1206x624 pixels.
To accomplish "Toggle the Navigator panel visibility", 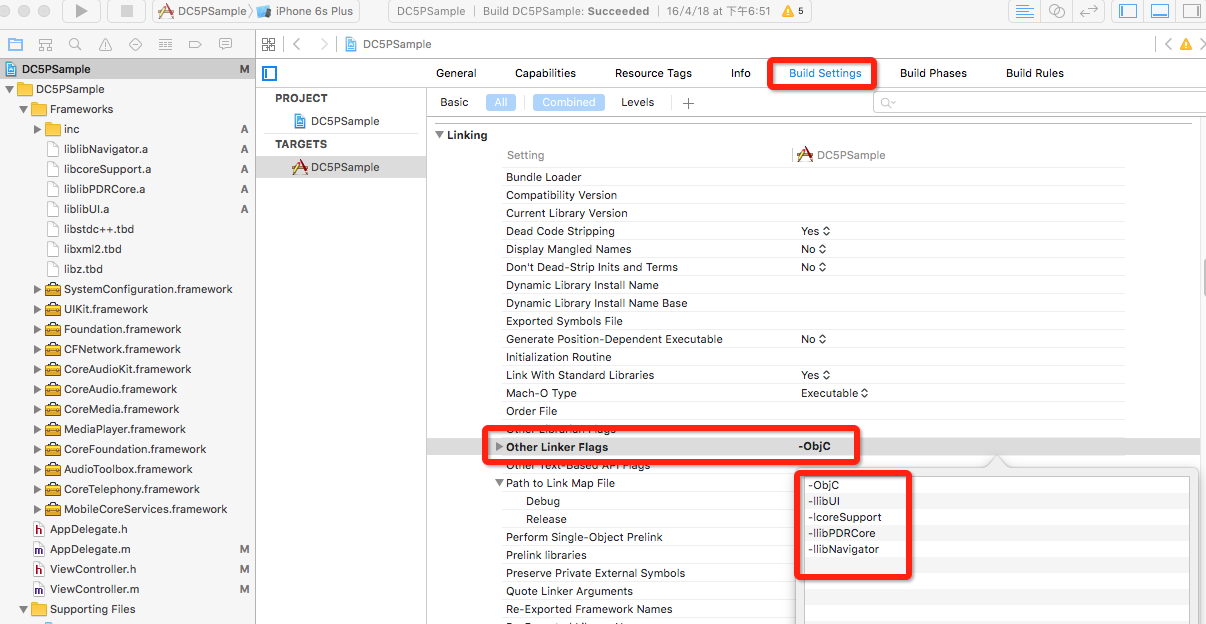I will [x=1128, y=11].
